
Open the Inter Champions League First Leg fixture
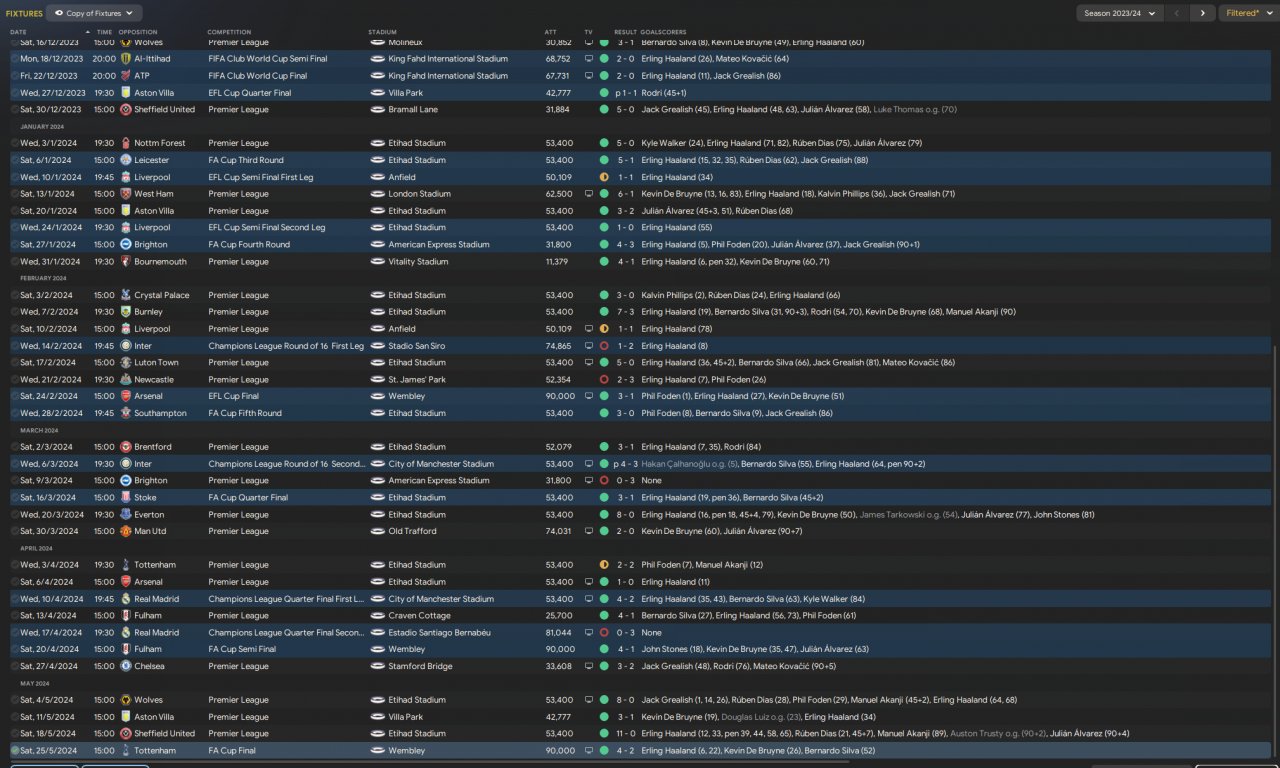(x=640, y=346)
